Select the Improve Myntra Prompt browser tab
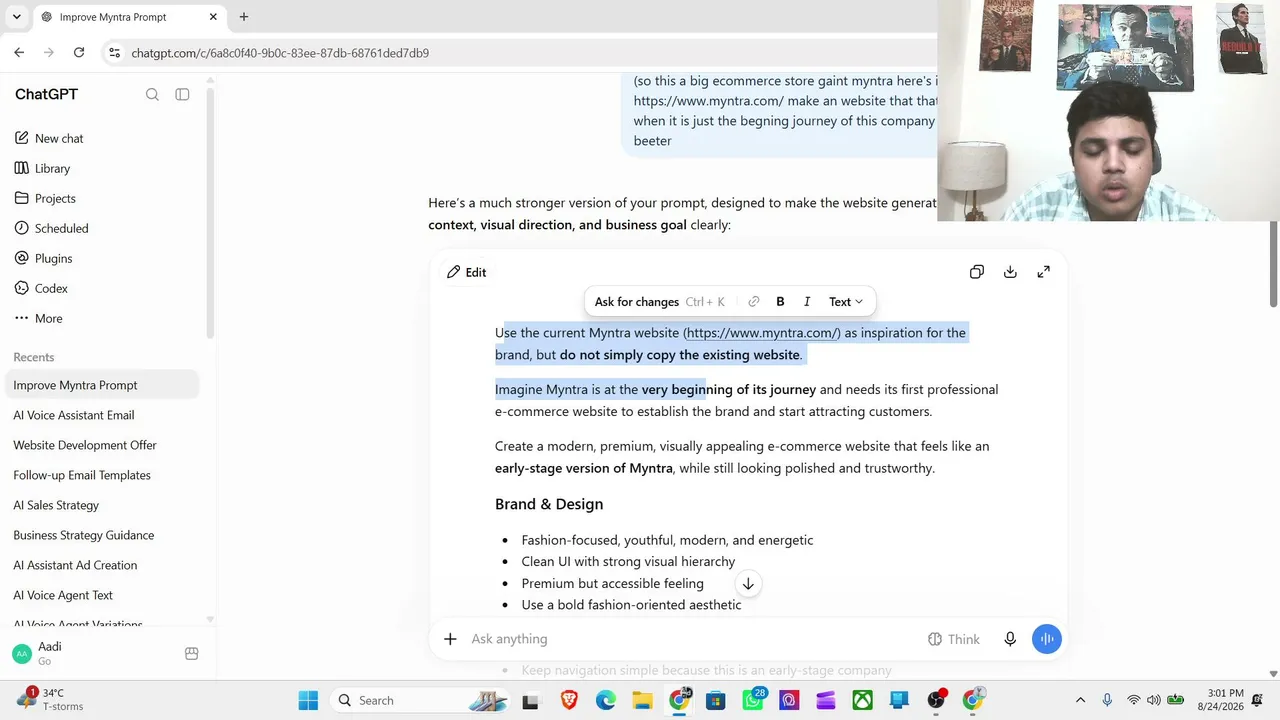1280x720 pixels. (x=130, y=17)
